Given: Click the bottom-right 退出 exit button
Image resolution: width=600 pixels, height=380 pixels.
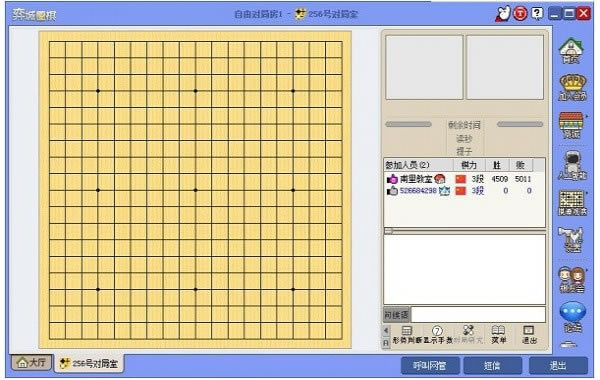Looking at the screenshot, I should (x=558, y=365).
